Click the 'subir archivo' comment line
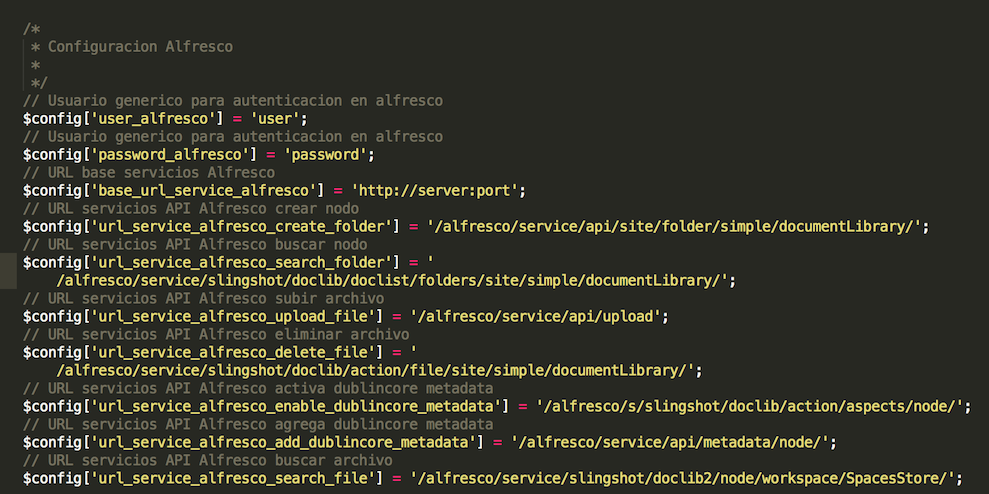The width and height of the screenshot is (989, 494). (204, 298)
